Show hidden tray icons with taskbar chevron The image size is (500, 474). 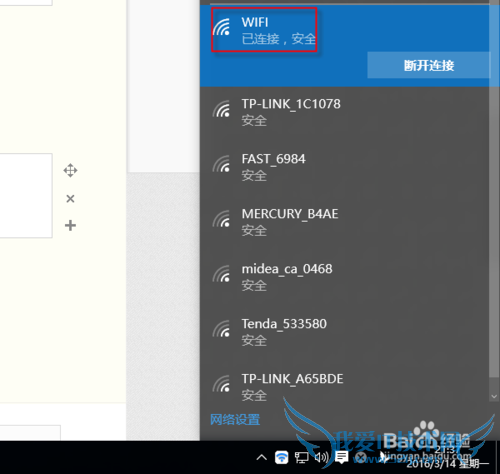(x=262, y=457)
